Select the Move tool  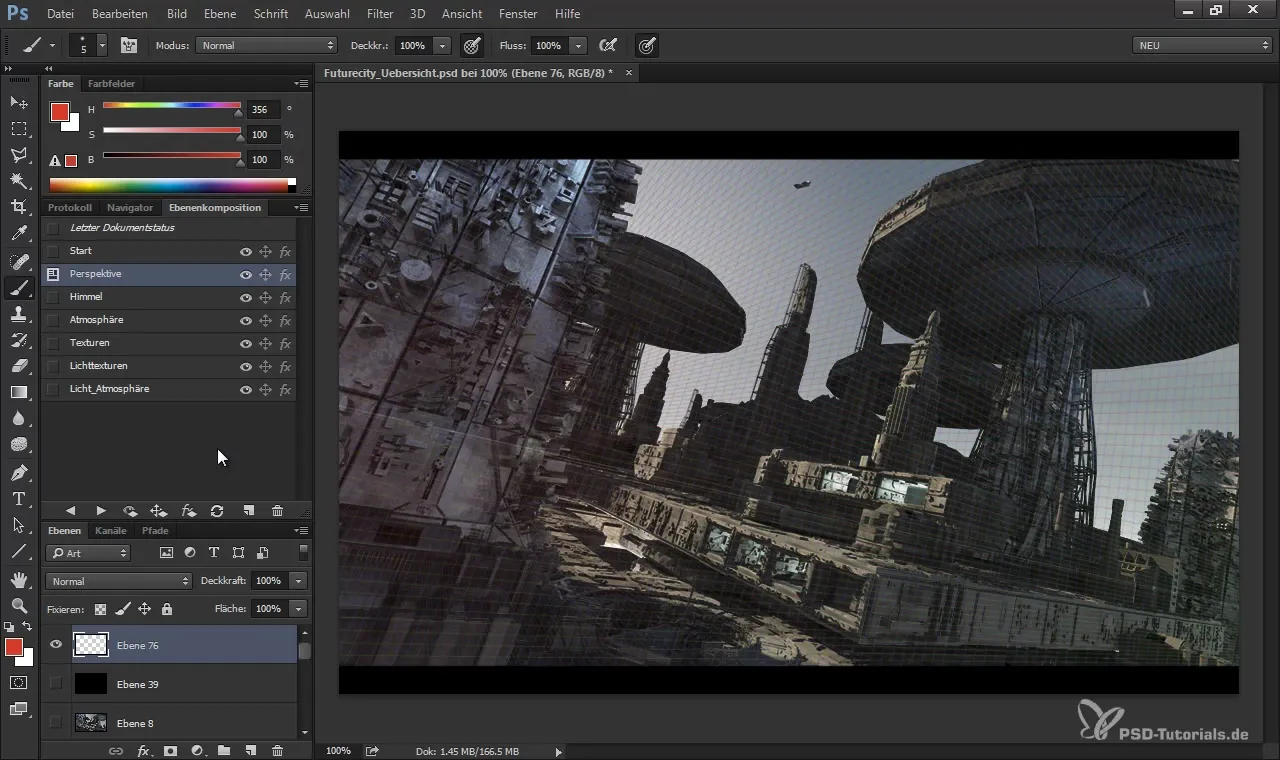[19, 103]
